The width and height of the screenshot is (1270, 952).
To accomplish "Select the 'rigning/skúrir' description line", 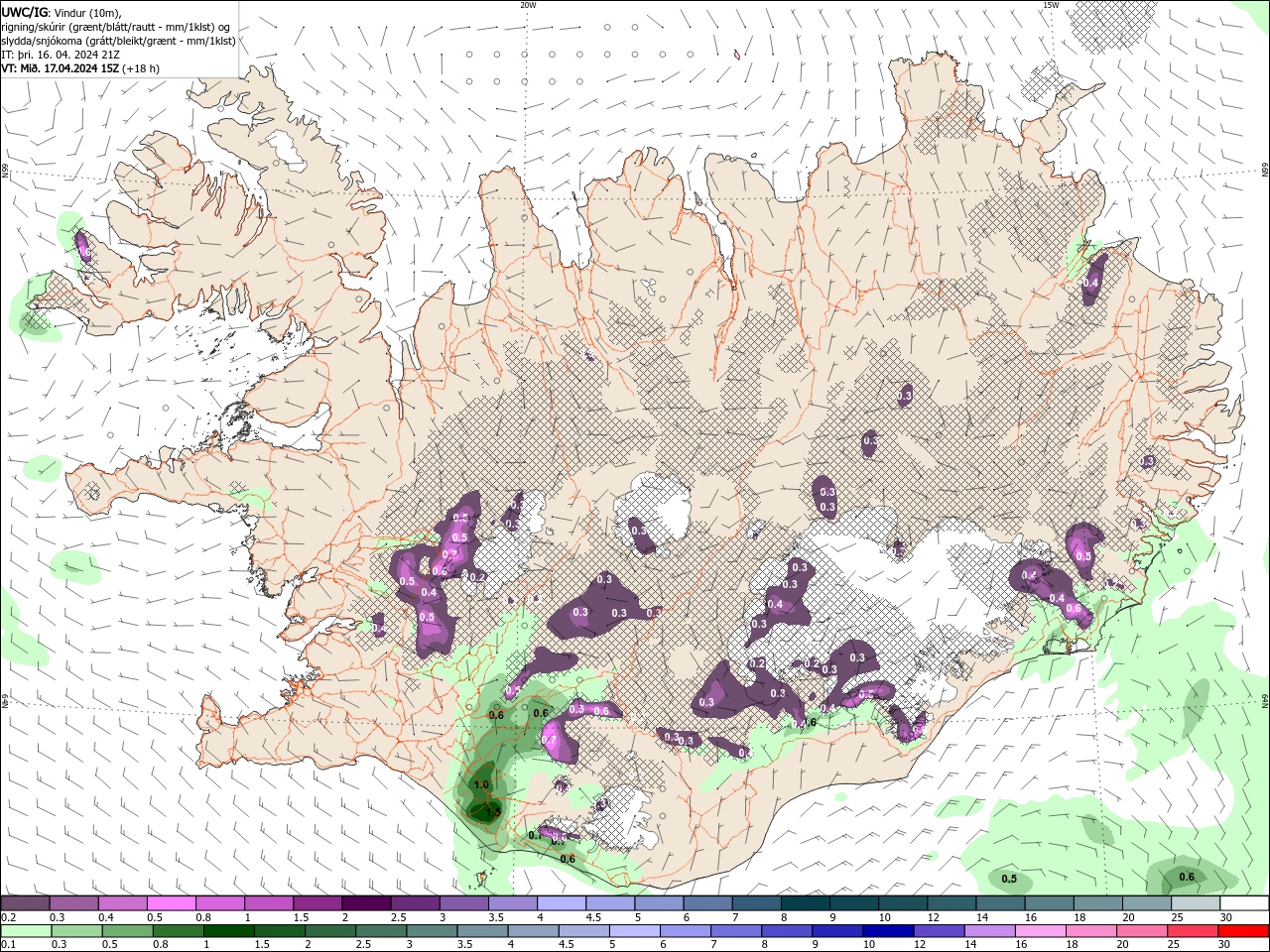I will click(116, 26).
